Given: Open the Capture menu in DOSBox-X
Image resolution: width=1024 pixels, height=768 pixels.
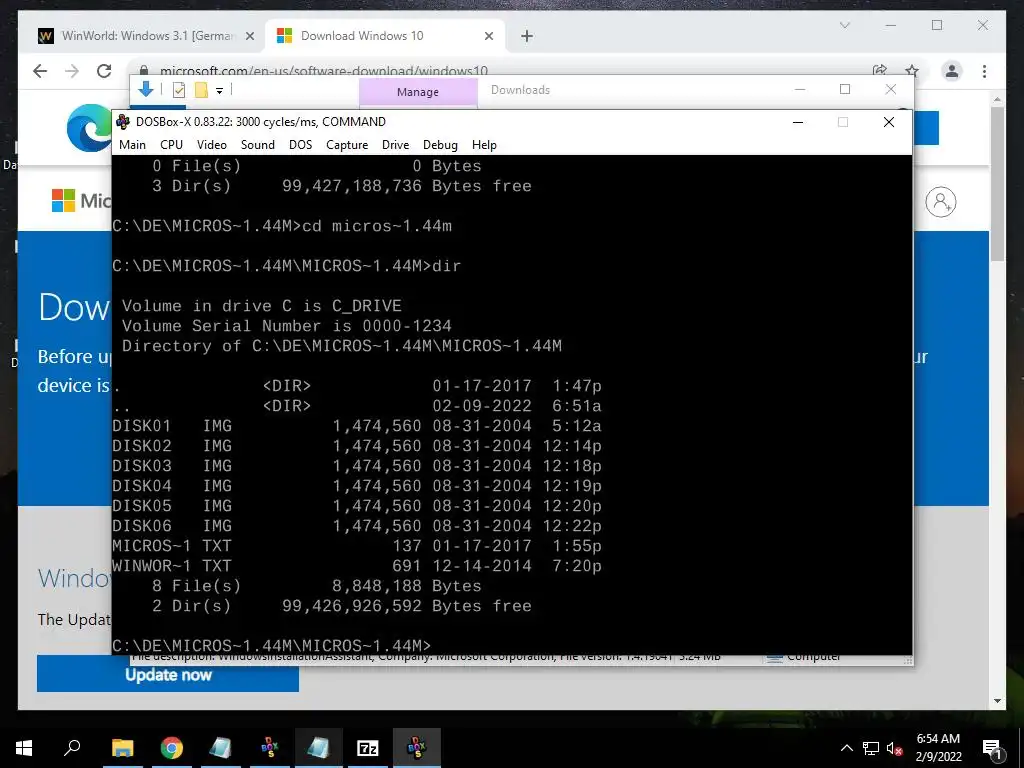Looking at the screenshot, I should point(347,145).
